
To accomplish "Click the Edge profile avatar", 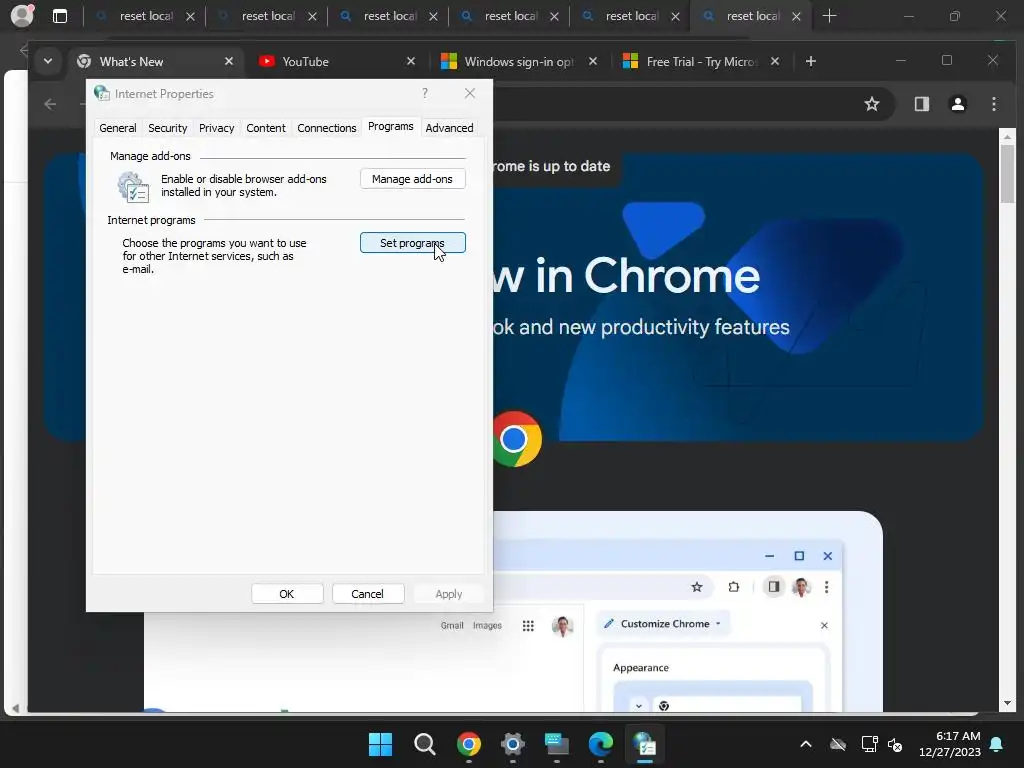I will coord(22,16).
